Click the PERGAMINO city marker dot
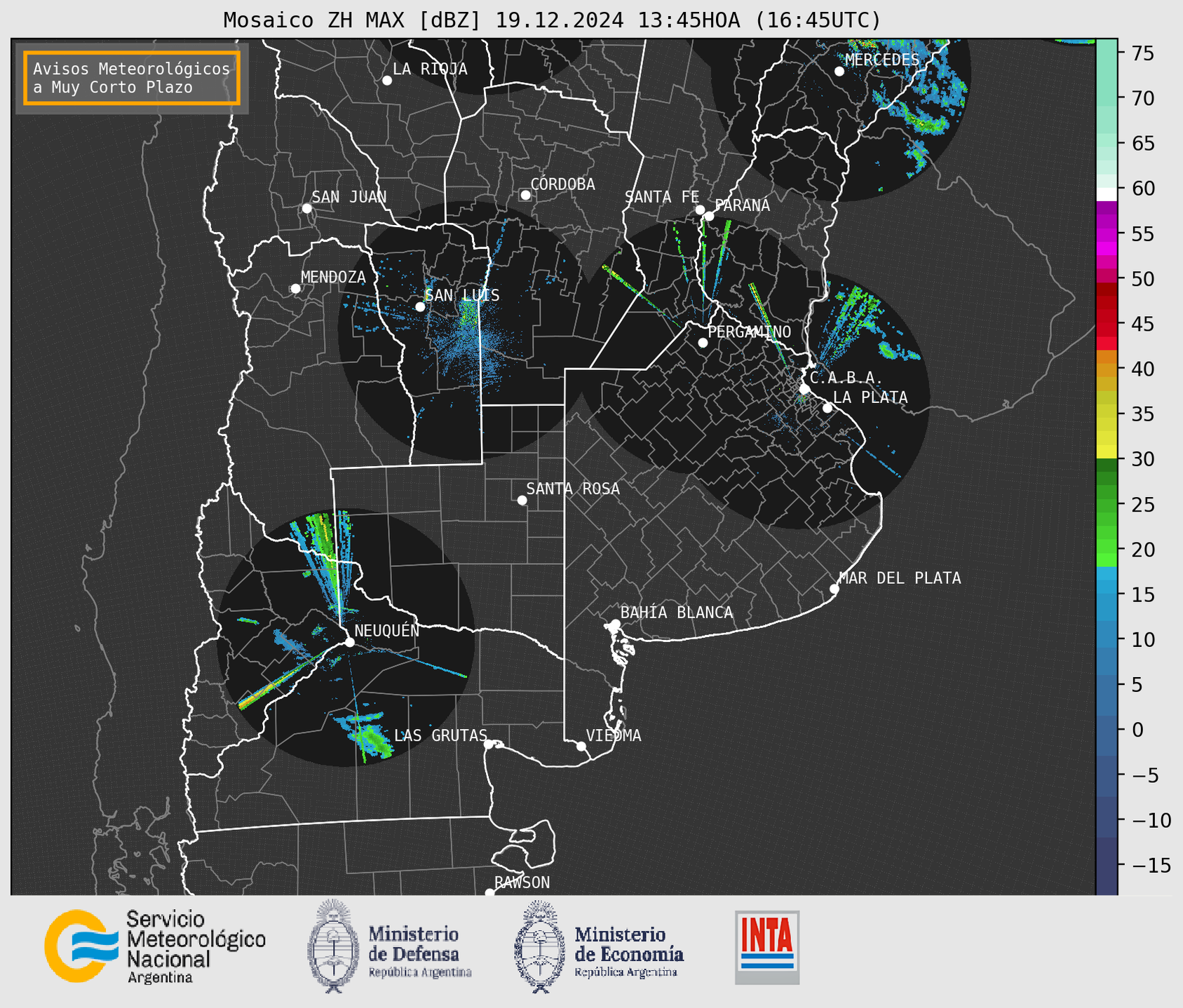 [x=703, y=343]
